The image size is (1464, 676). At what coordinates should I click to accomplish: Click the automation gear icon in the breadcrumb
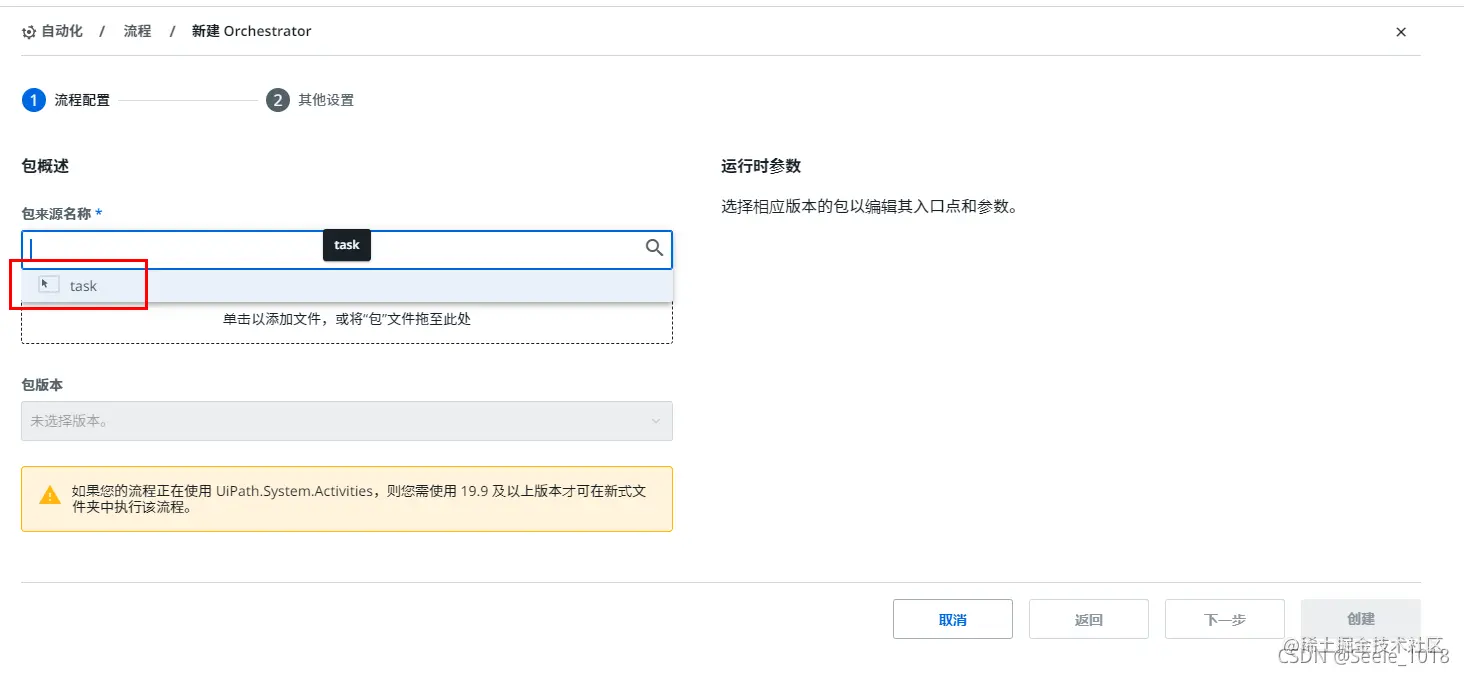click(28, 31)
